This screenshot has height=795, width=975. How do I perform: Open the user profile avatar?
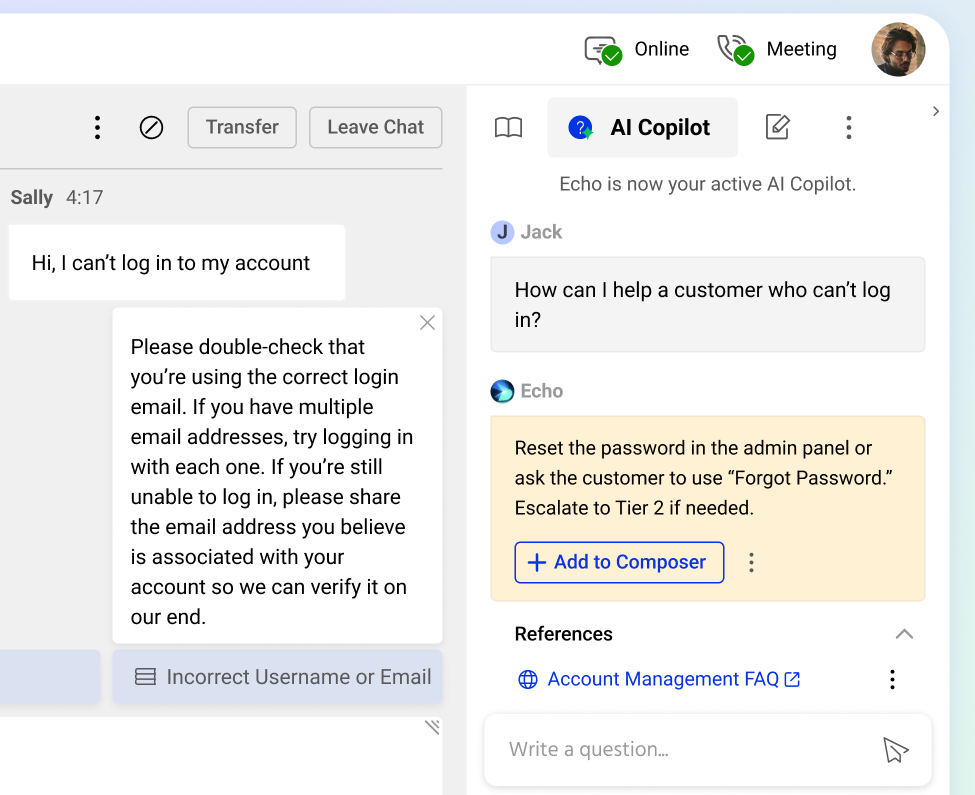click(x=898, y=50)
